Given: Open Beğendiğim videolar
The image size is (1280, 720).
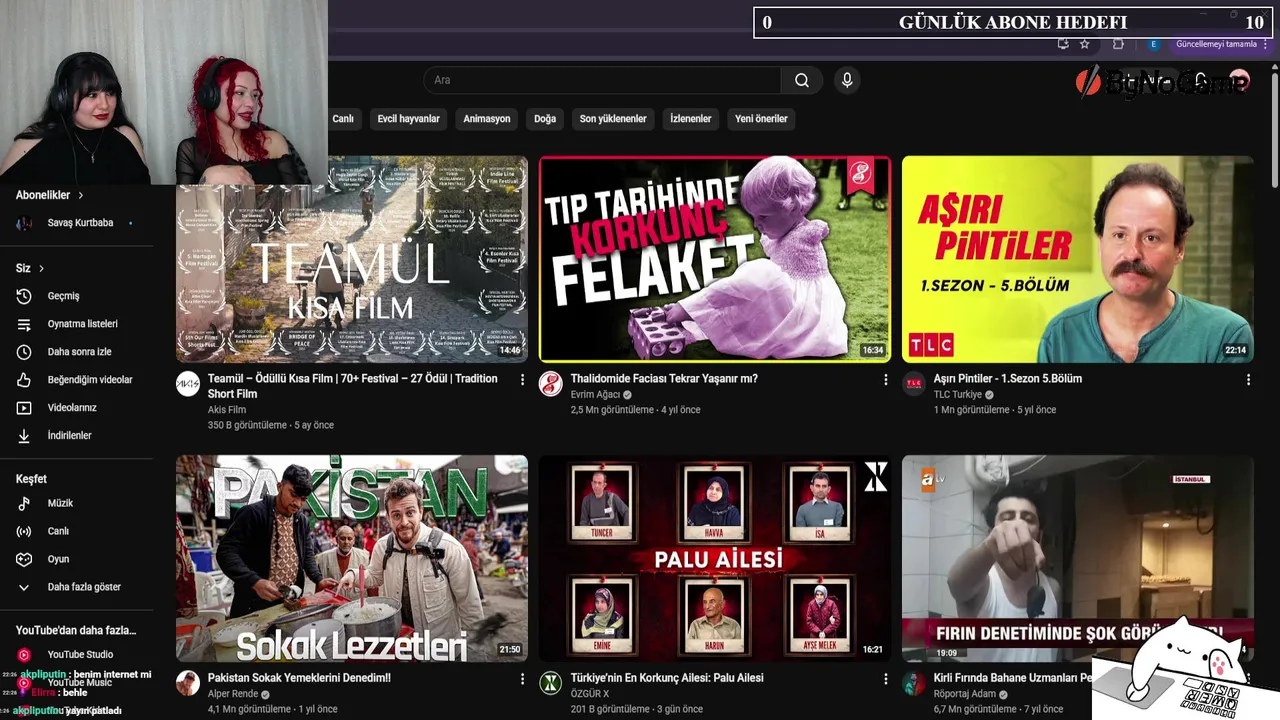Looking at the screenshot, I should coord(77,380).
